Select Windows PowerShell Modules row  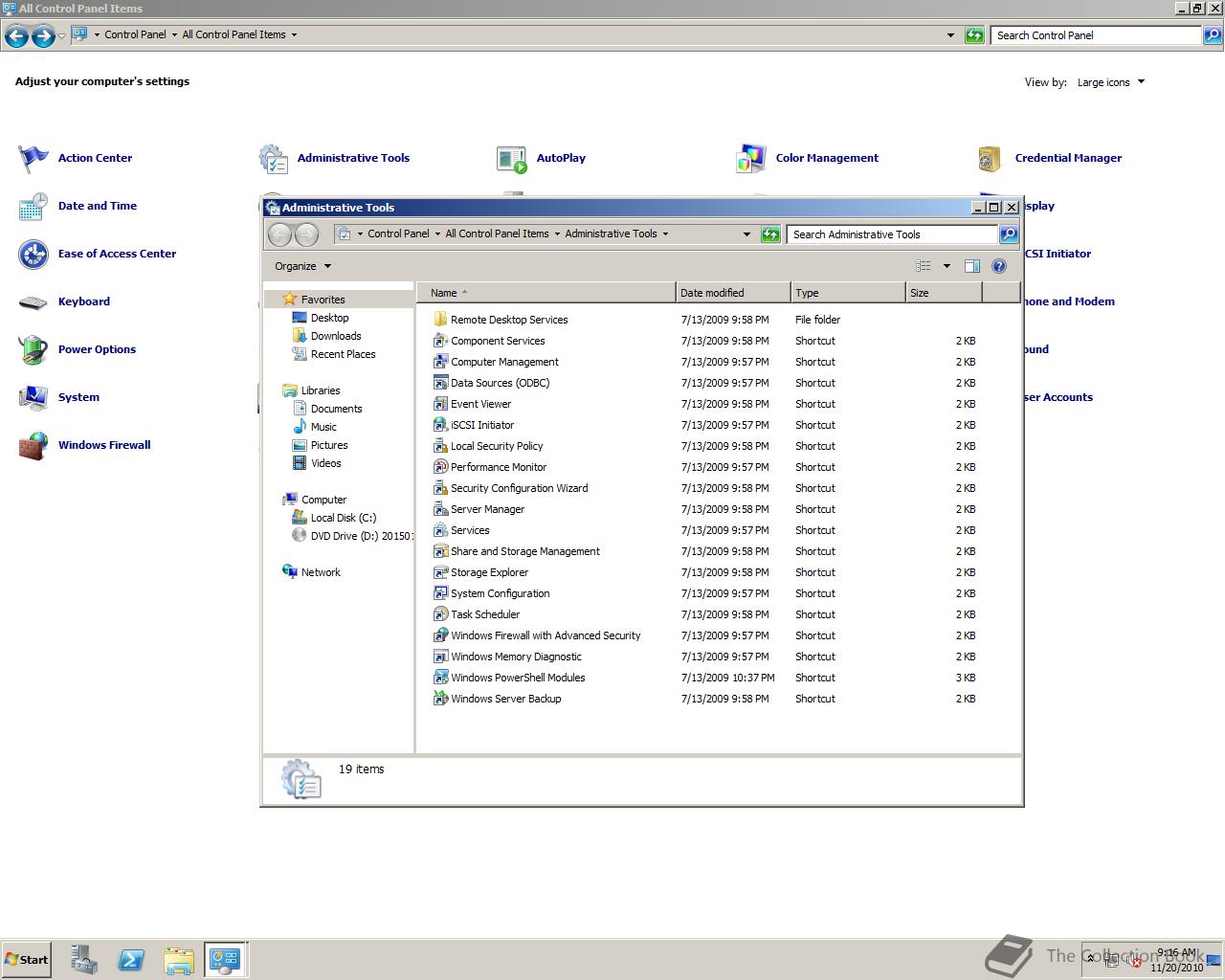pyautogui.click(x=704, y=678)
